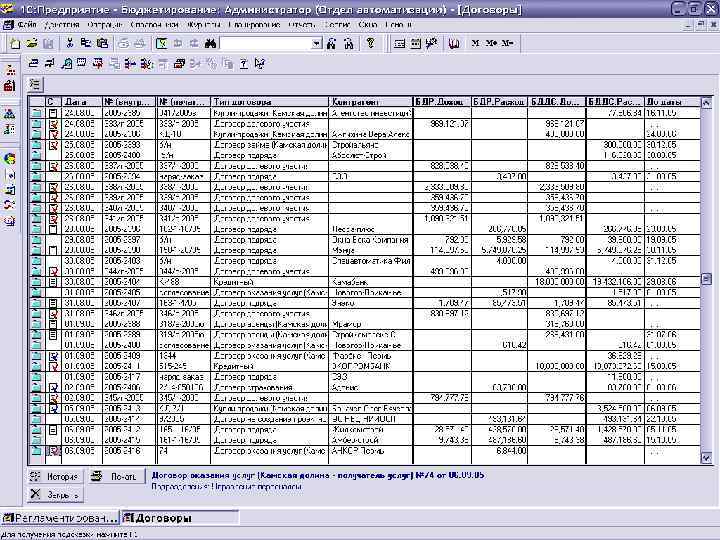This screenshot has height=540, width=720.
Task: Click the M- memory subtract button
Action: 507,43
